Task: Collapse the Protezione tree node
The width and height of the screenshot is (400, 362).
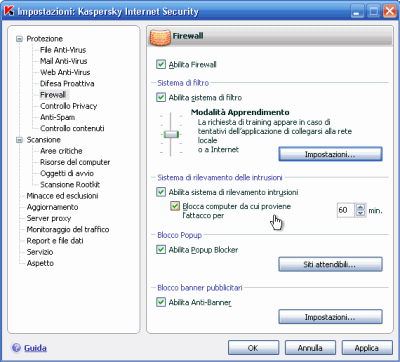Action: (x=19, y=39)
